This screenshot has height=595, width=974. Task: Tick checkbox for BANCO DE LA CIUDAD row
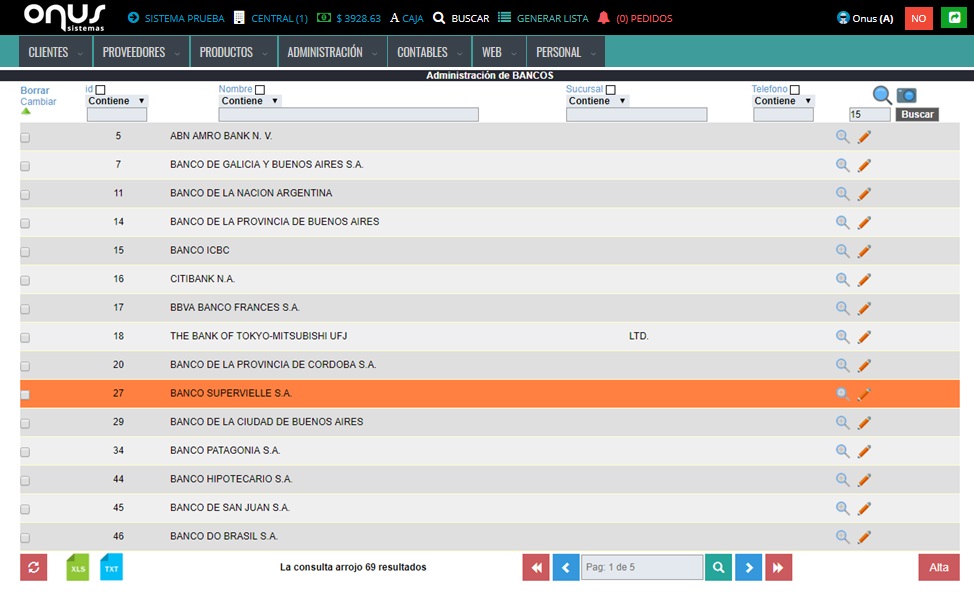point(25,423)
